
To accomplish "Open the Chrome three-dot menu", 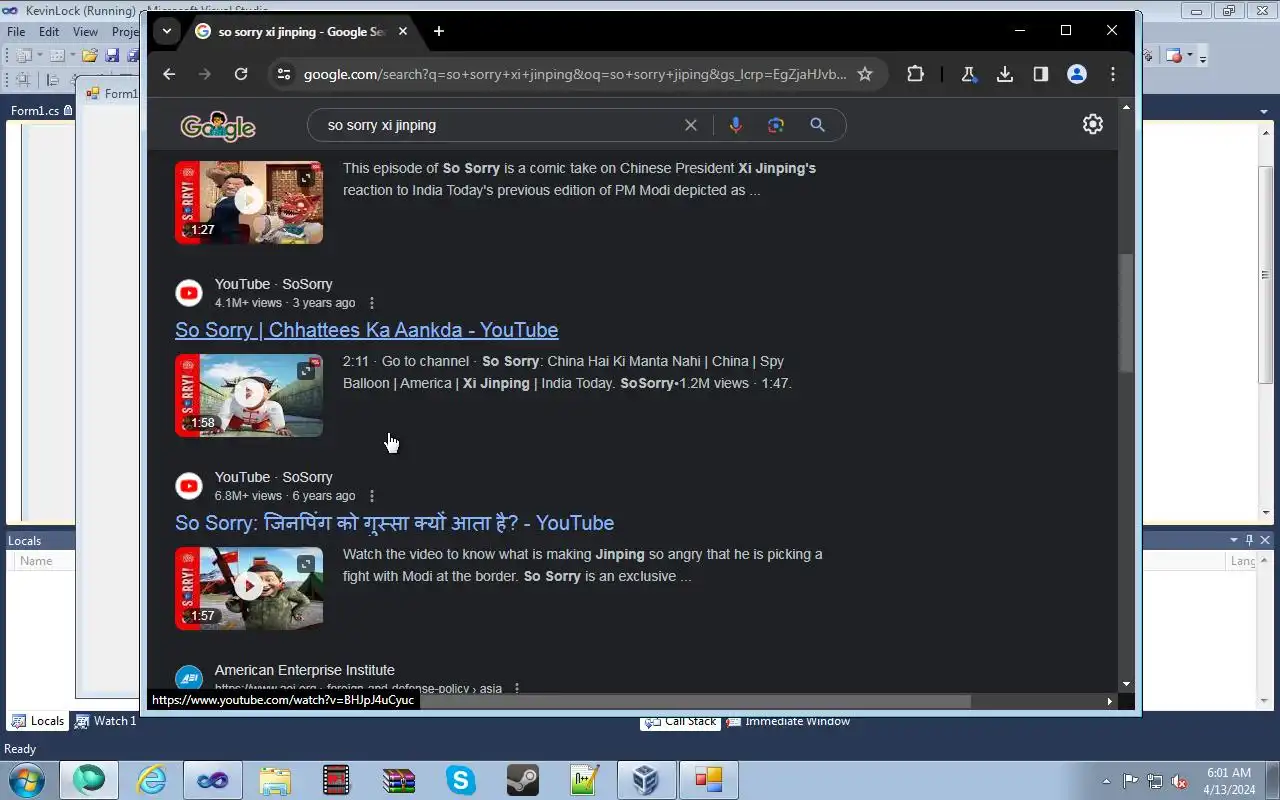I will pyautogui.click(x=1113, y=74).
